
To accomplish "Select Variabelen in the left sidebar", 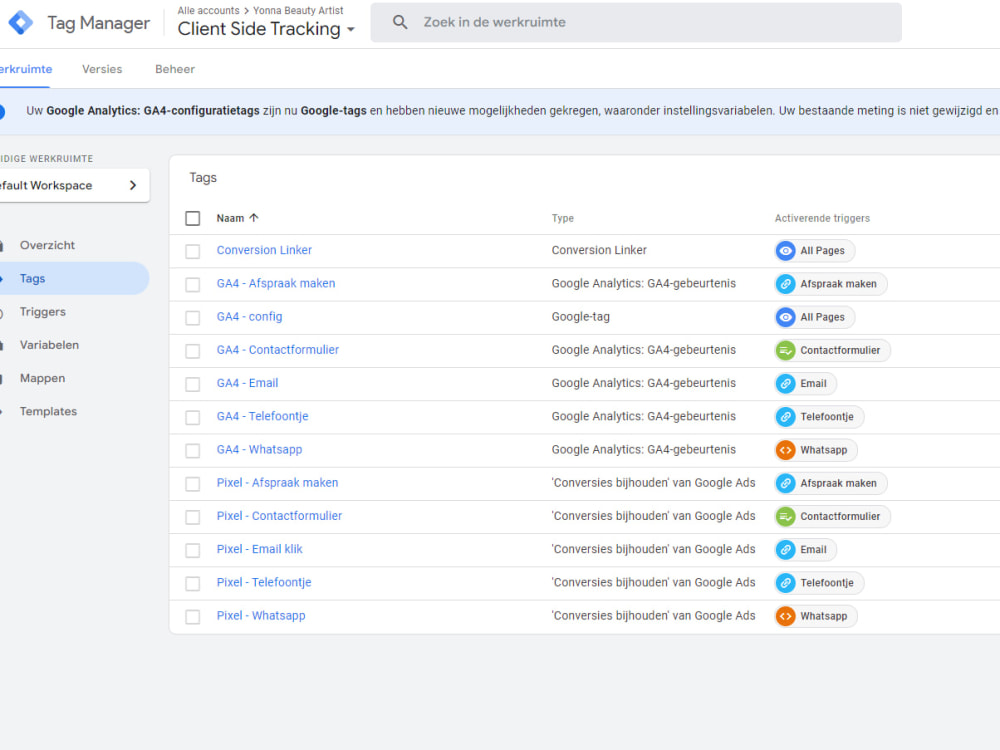I will tap(50, 344).
